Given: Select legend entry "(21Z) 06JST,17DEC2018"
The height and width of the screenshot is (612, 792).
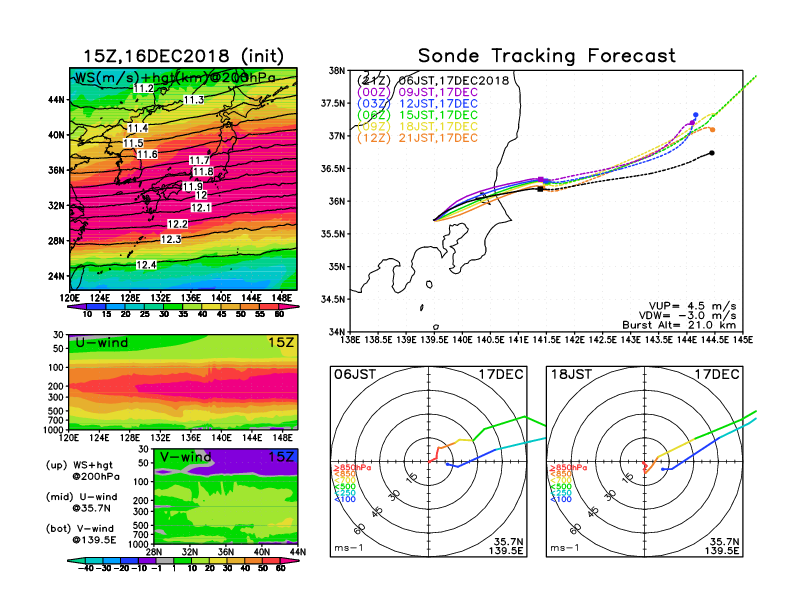Looking at the screenshot, I should 433,80.
